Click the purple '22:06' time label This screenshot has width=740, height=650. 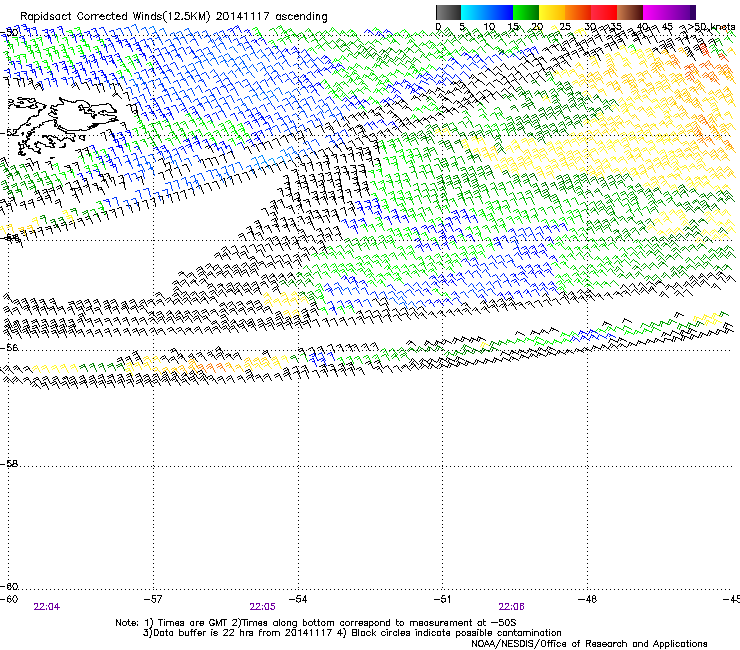(x=512, y=607)
